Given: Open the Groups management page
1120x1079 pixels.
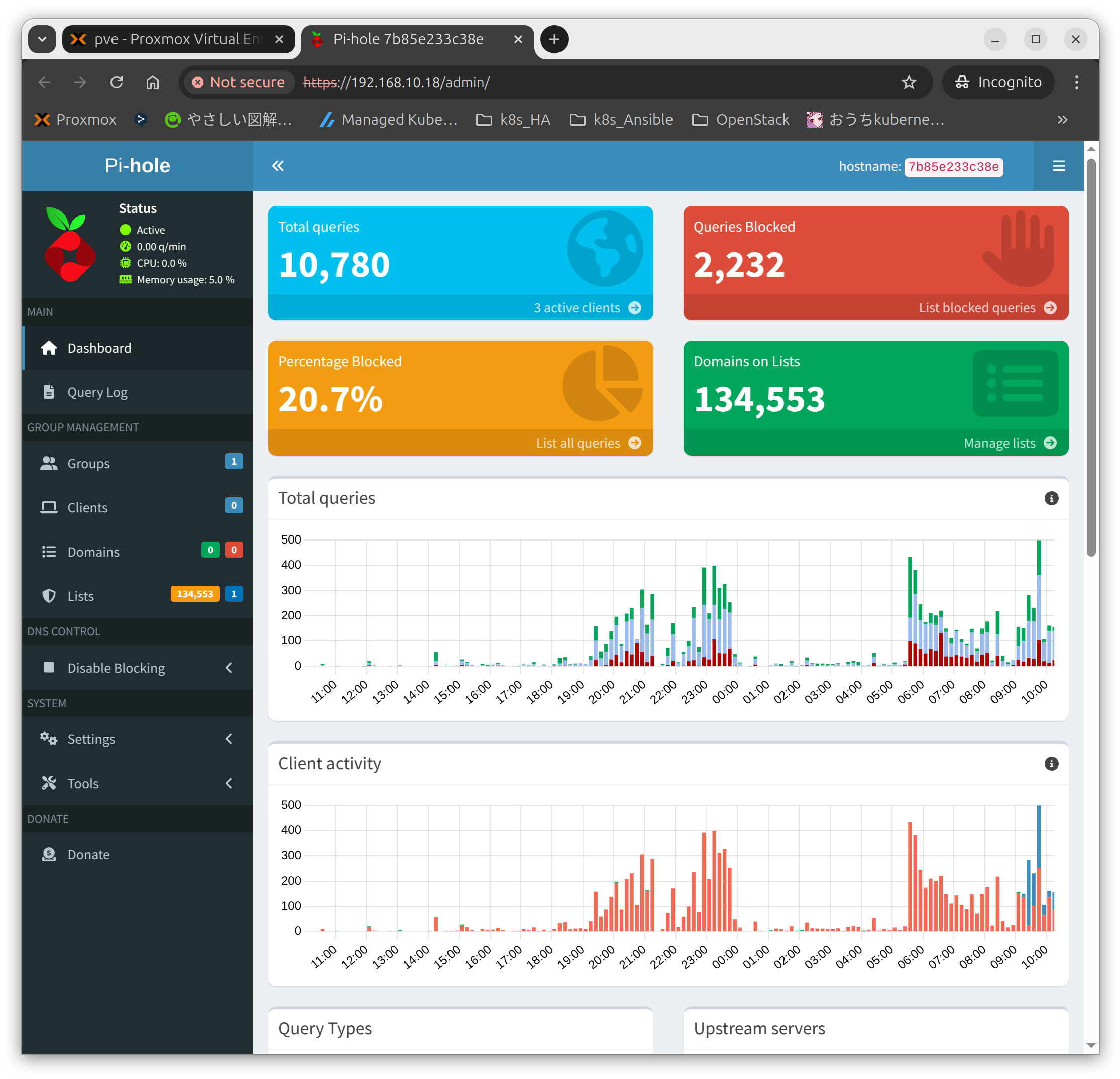Looking at the screenshot, I should coord(88,464).
